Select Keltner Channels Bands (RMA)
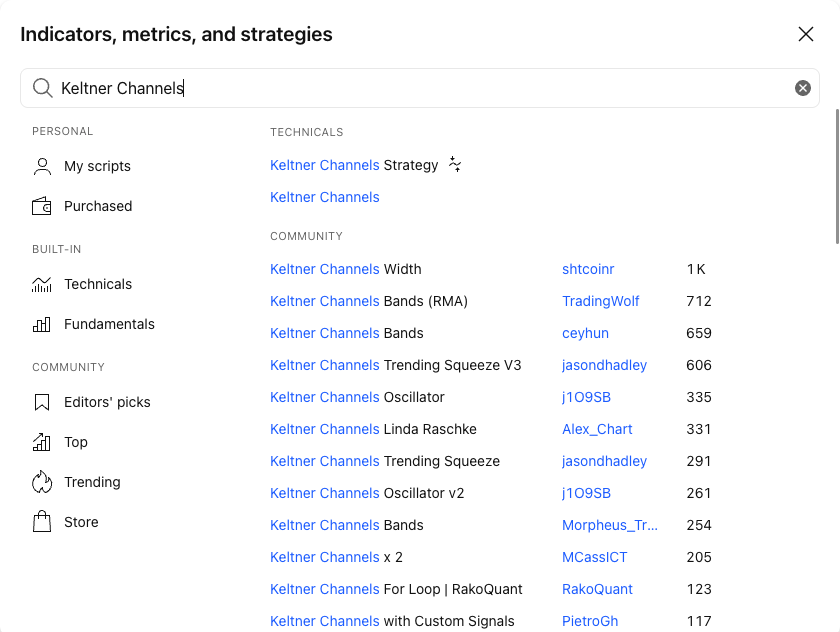Viewport: 840px width, 632px height. (369, 301)
